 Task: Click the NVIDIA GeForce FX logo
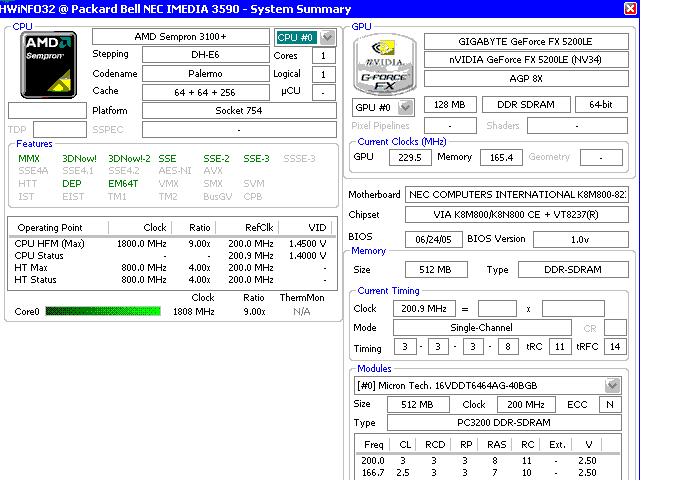385,65
